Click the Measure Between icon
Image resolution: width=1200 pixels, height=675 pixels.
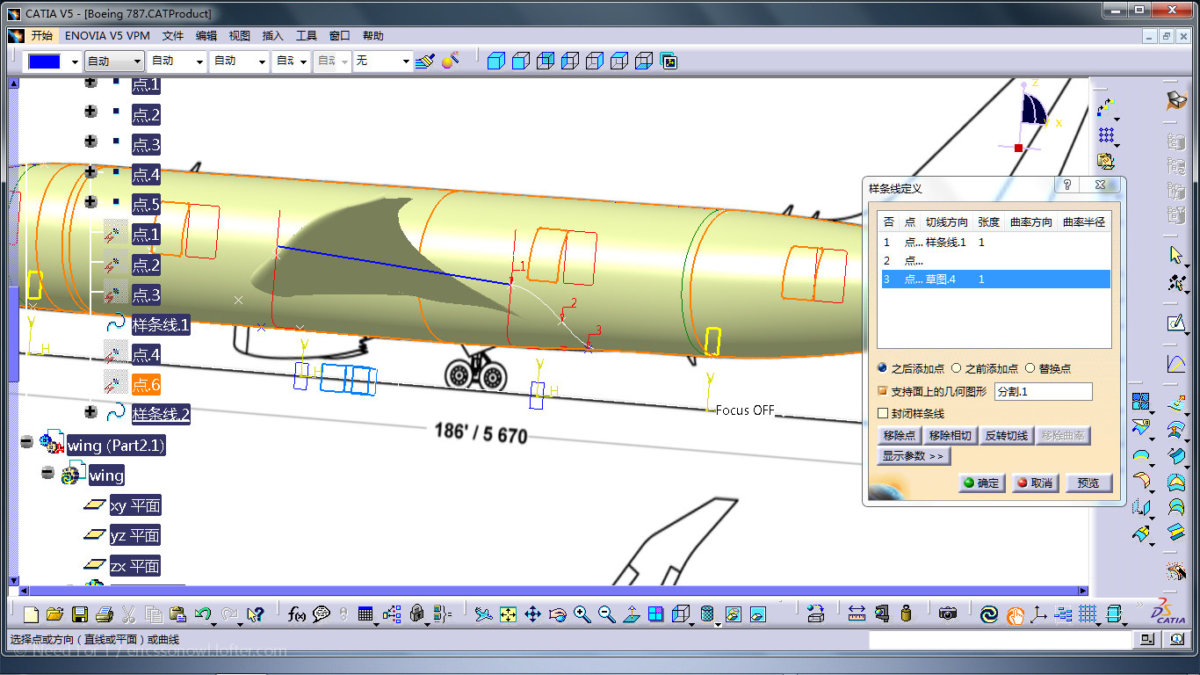857,614
